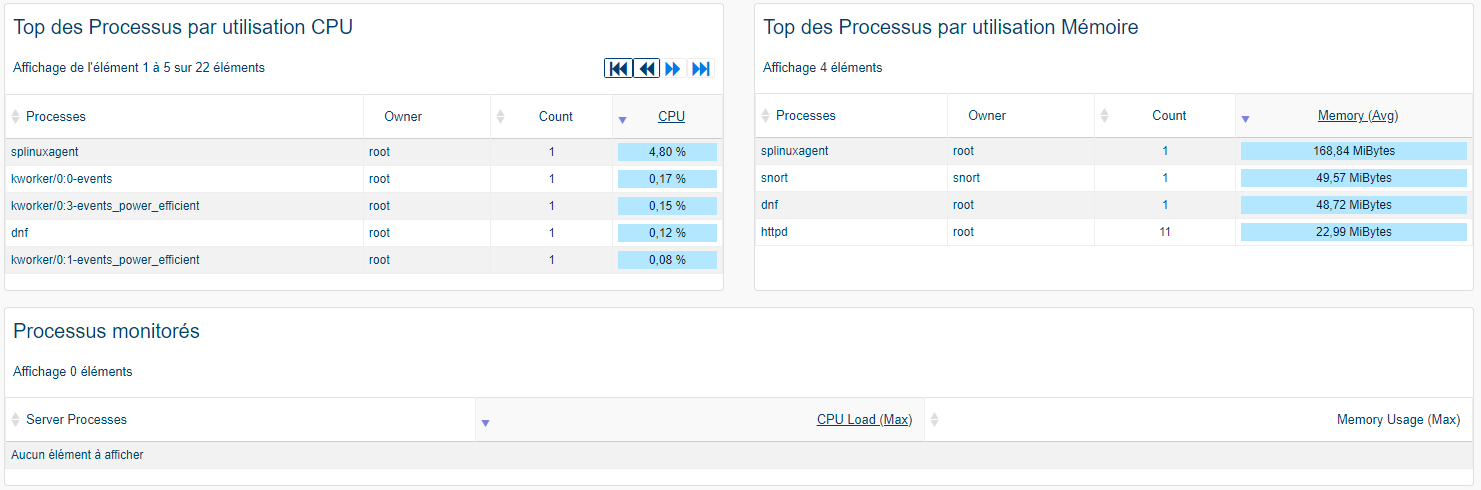Go to first page of CPU processes

coord(618,68)
